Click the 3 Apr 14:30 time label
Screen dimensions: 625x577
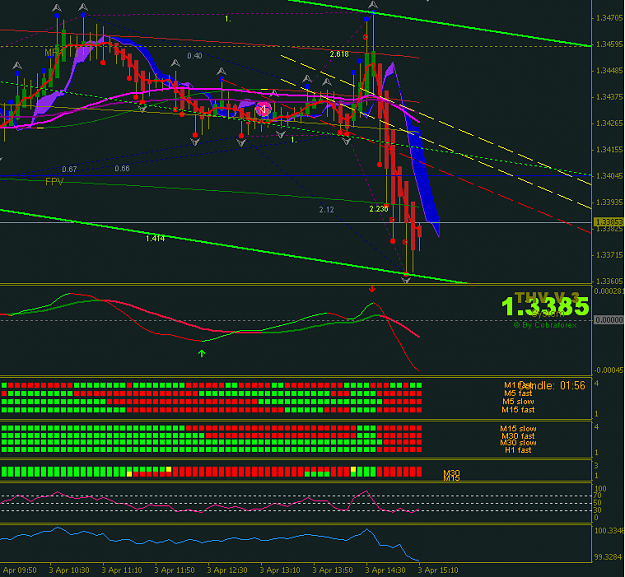385,570
